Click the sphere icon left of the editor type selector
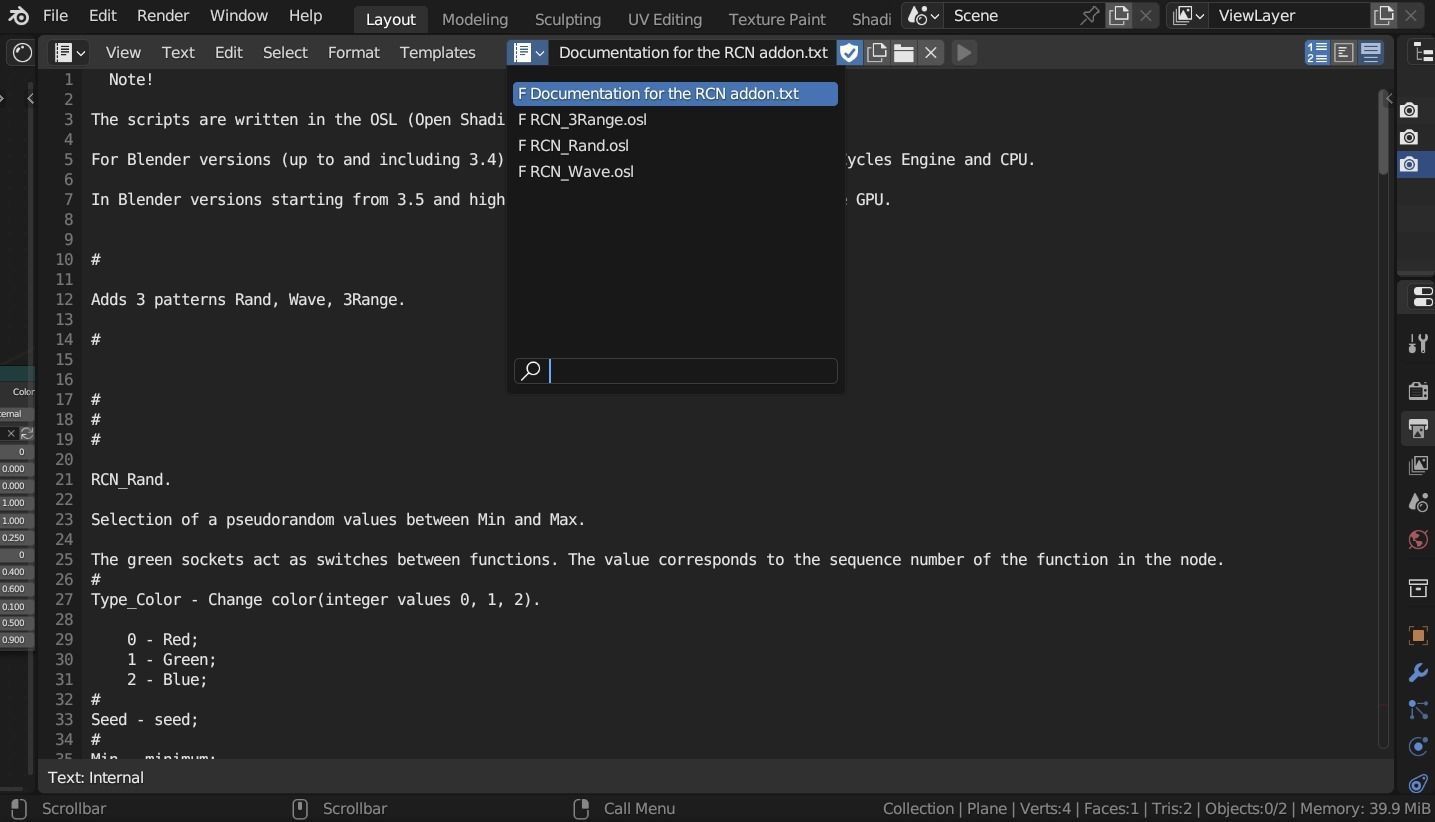The height and width of the screenshot is (822, 1435). point(22,53)
